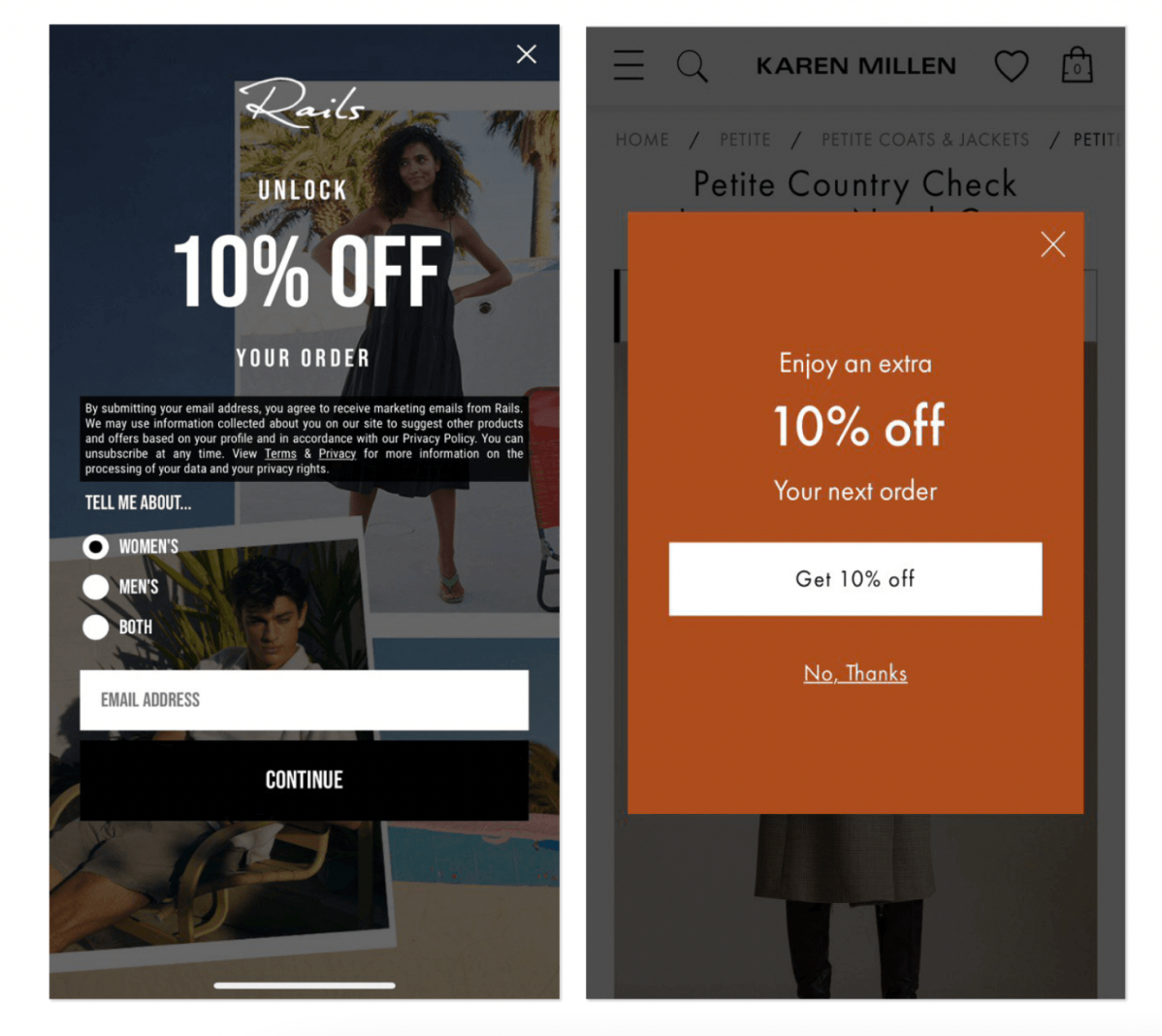Open the Terms link
The height and width of the screenshot is (1036, 1162).
[x=280, y=454]
